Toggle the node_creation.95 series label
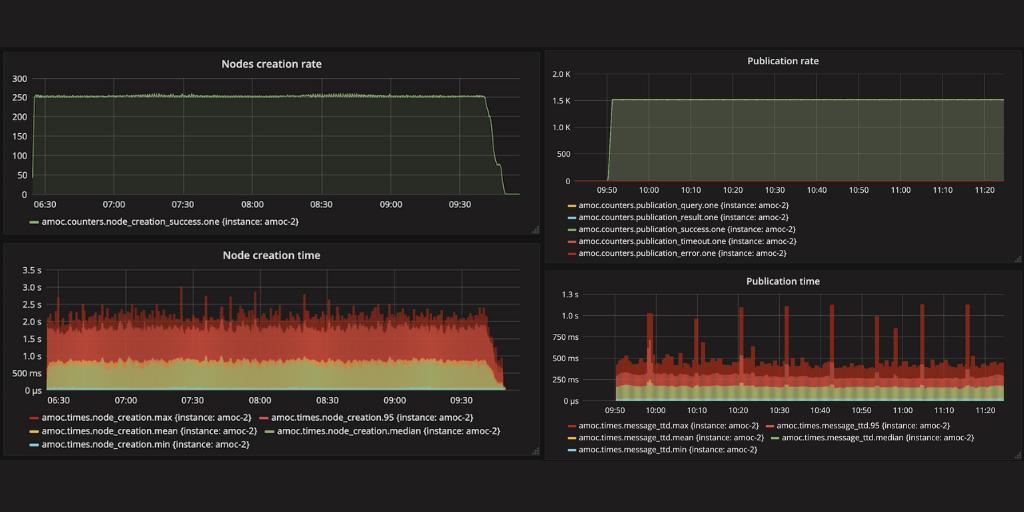 click(372, 417)
